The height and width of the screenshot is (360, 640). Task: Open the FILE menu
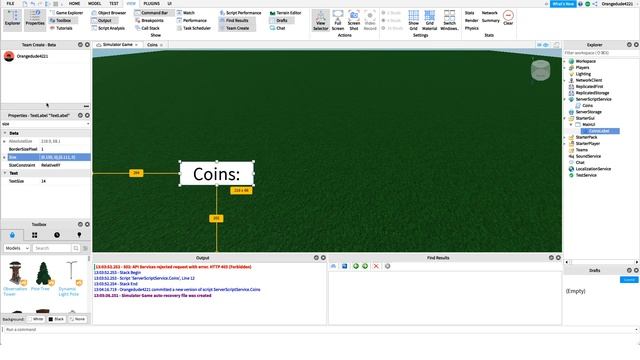click(x=10, y=4)
